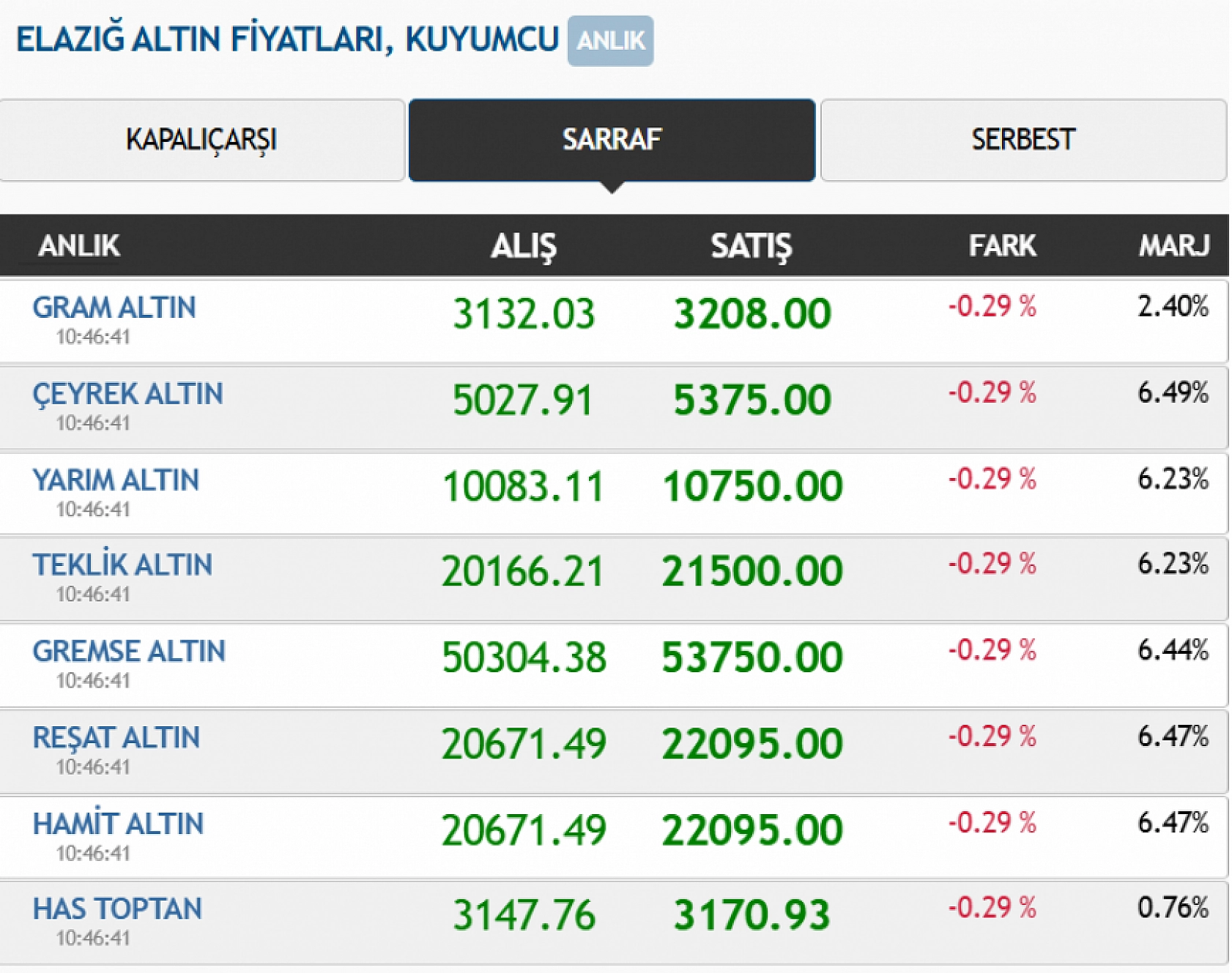Click the GRAM ALTIN selling price 3208.00

click(752, 314)
